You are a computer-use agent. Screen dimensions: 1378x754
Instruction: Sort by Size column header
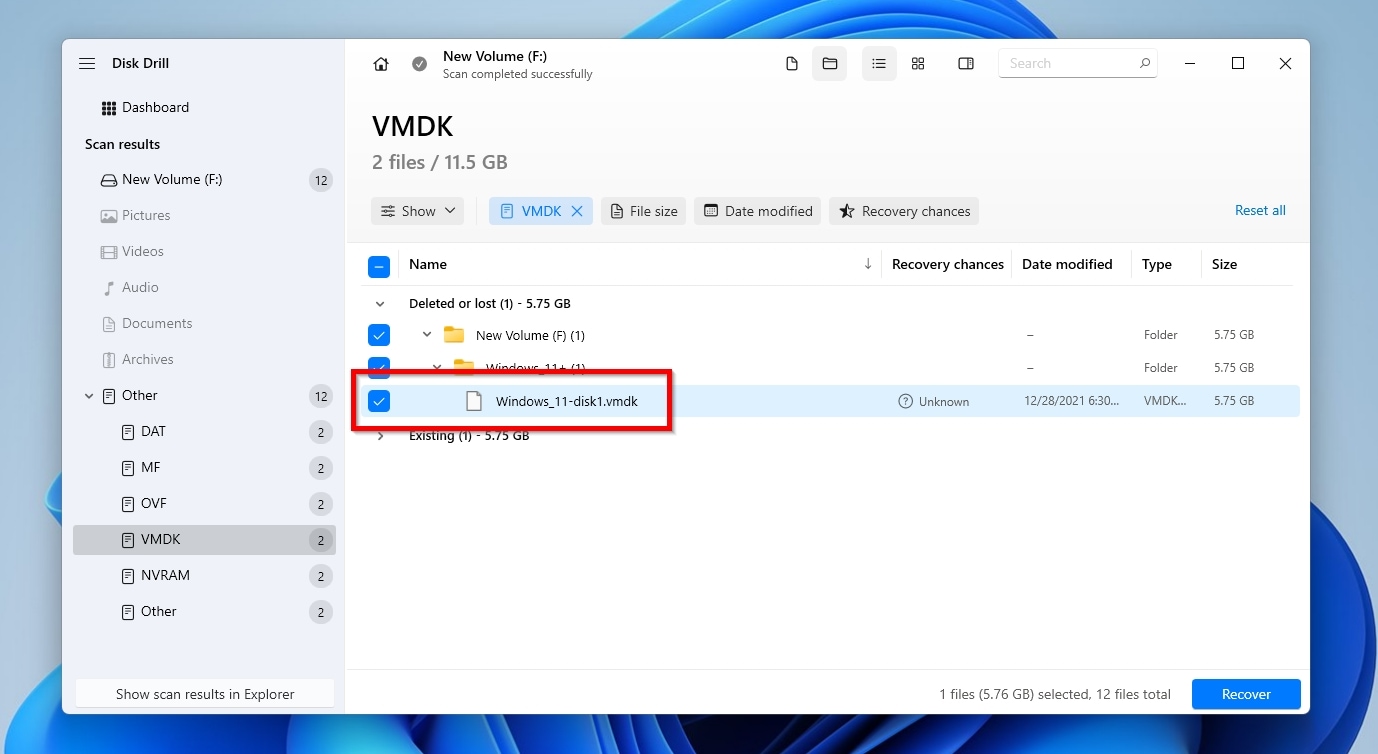pyautogui.click(x=1224, y=264)
